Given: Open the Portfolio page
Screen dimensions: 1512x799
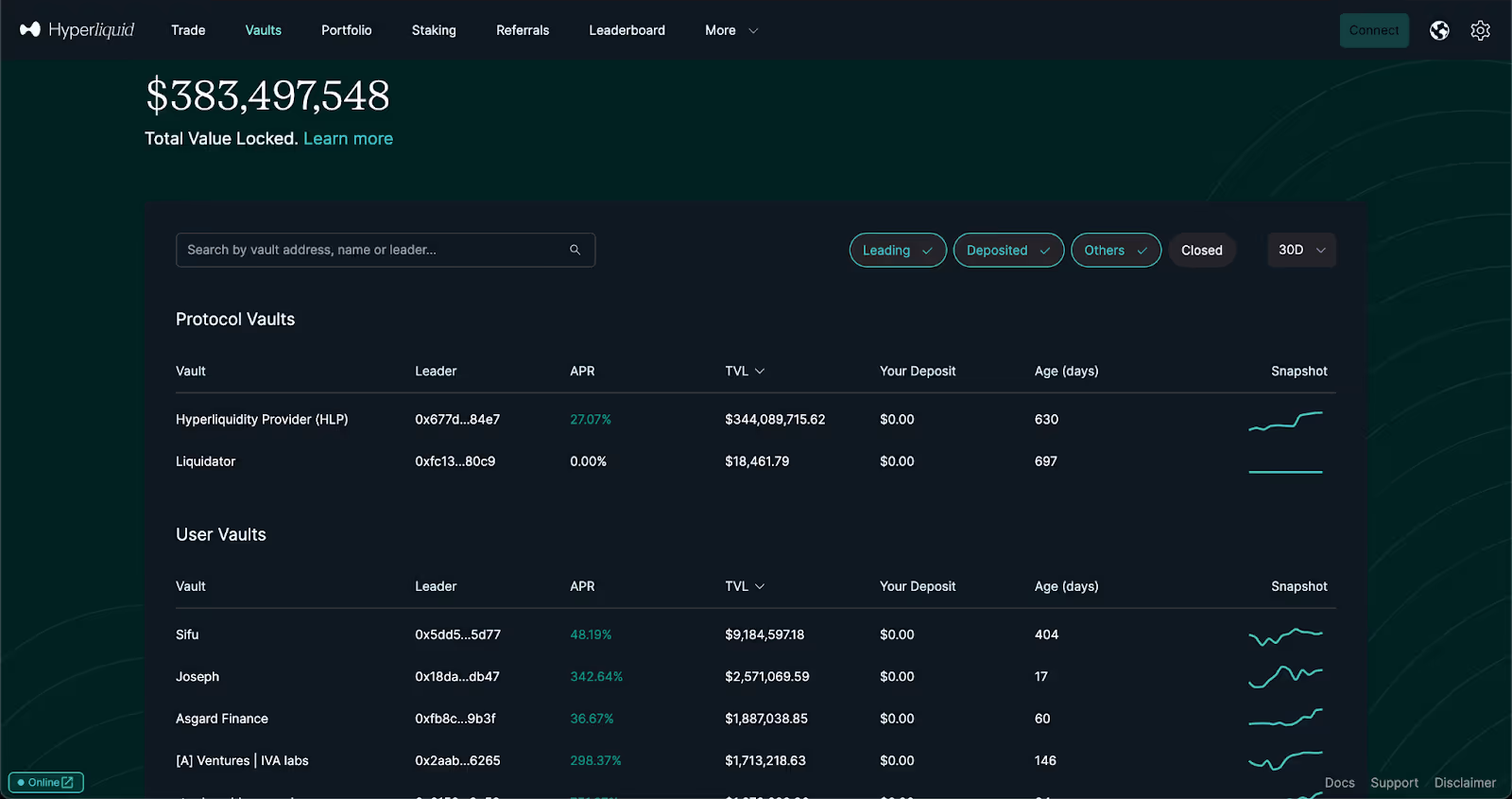Looking at the screenshot, I should click(347, 30).
